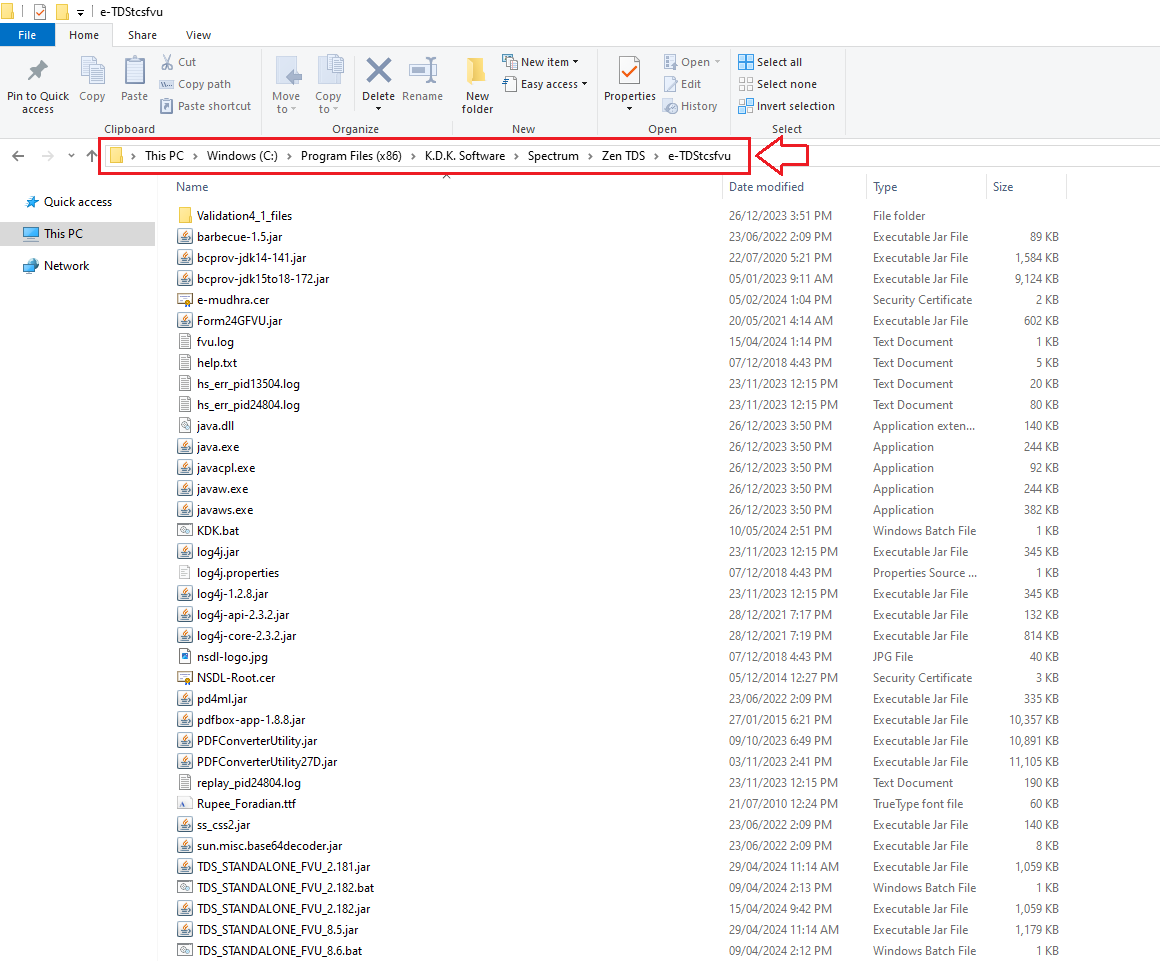Click the nsdl-logo.jpg image file icon

(x=185, y=656)
